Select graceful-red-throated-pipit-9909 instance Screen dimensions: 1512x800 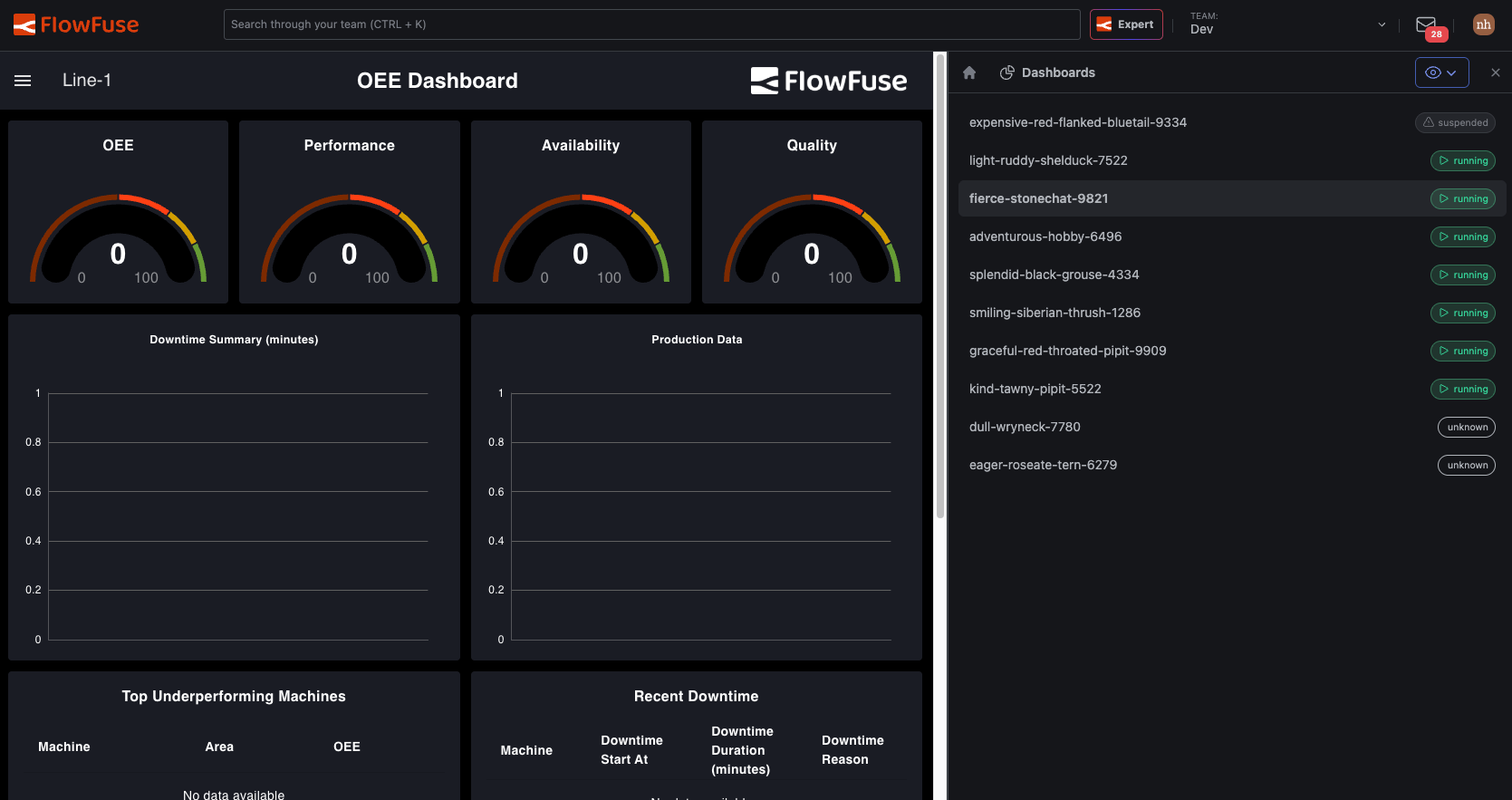point(1232,351)
